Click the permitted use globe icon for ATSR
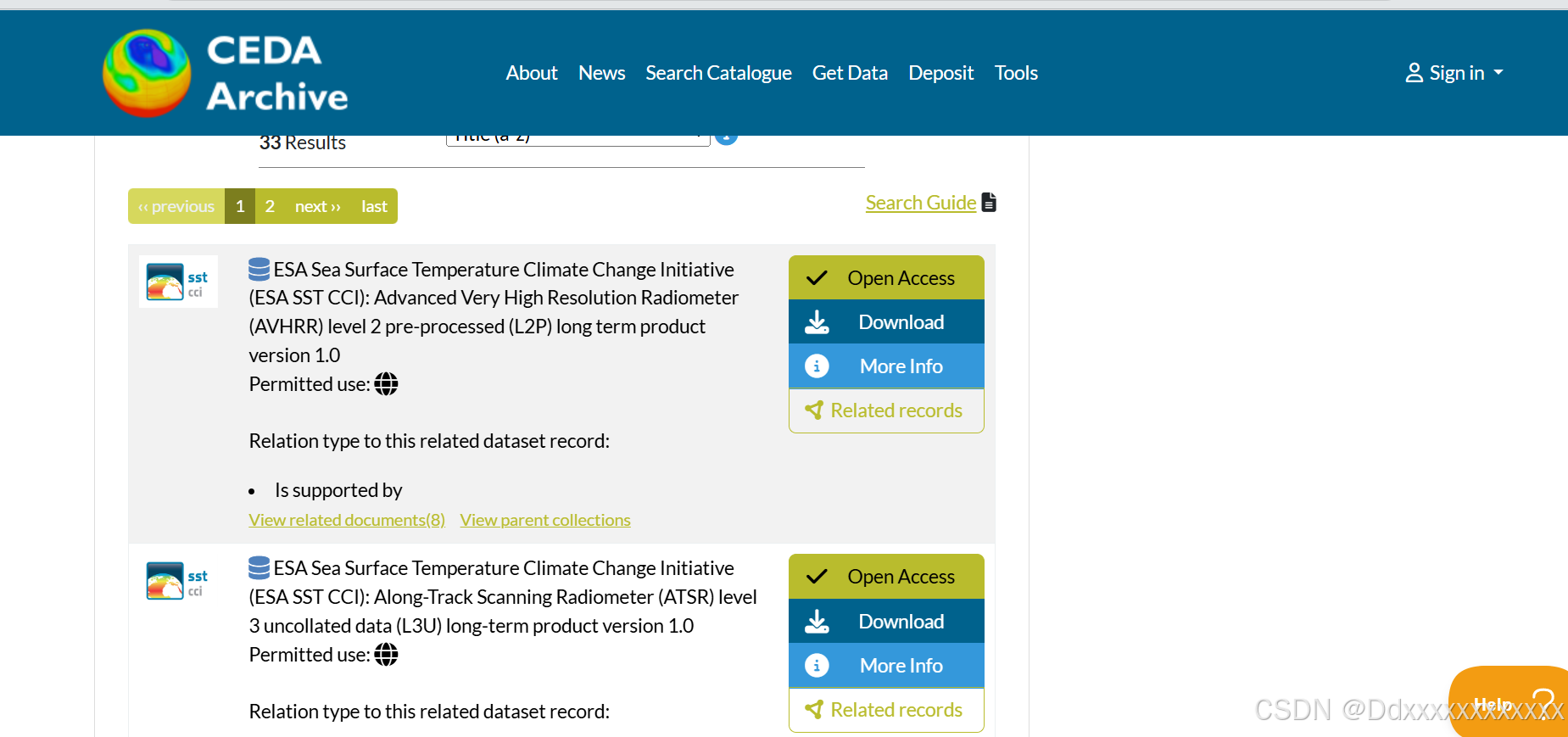The image size is (1568, 737). click(x=386, y=655)
